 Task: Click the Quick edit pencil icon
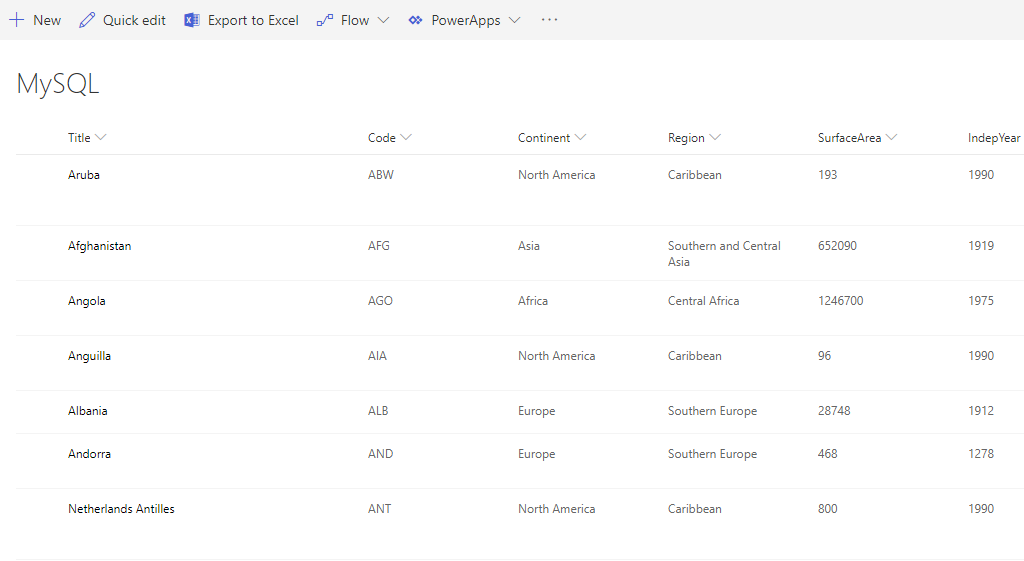click(88, 20)
